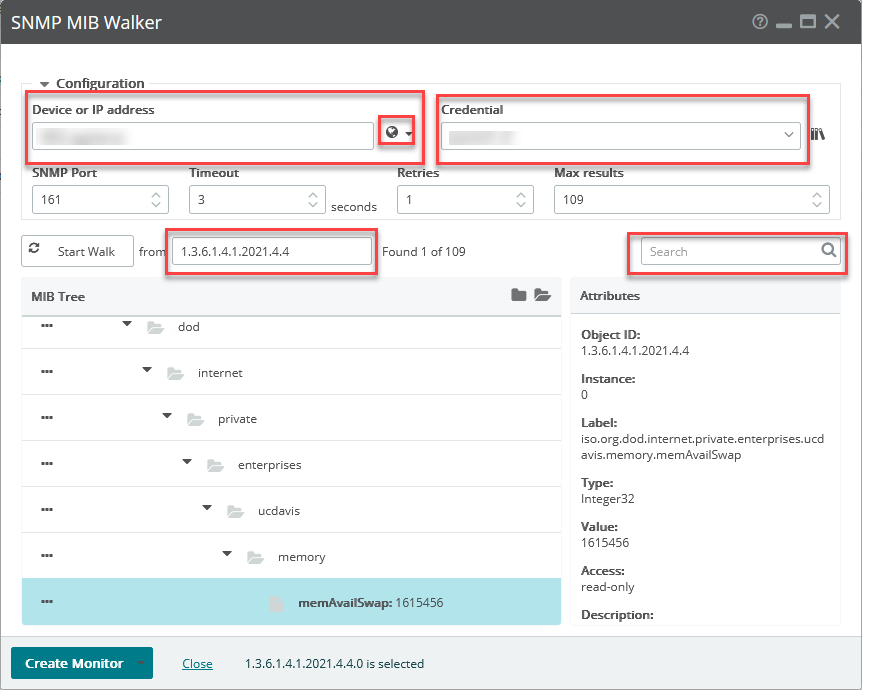The height and width of the screenshot is (700, 872).
Task: Click the refresh icon on Start Walk
Action: pyautogui.click(x=37, y=251)
